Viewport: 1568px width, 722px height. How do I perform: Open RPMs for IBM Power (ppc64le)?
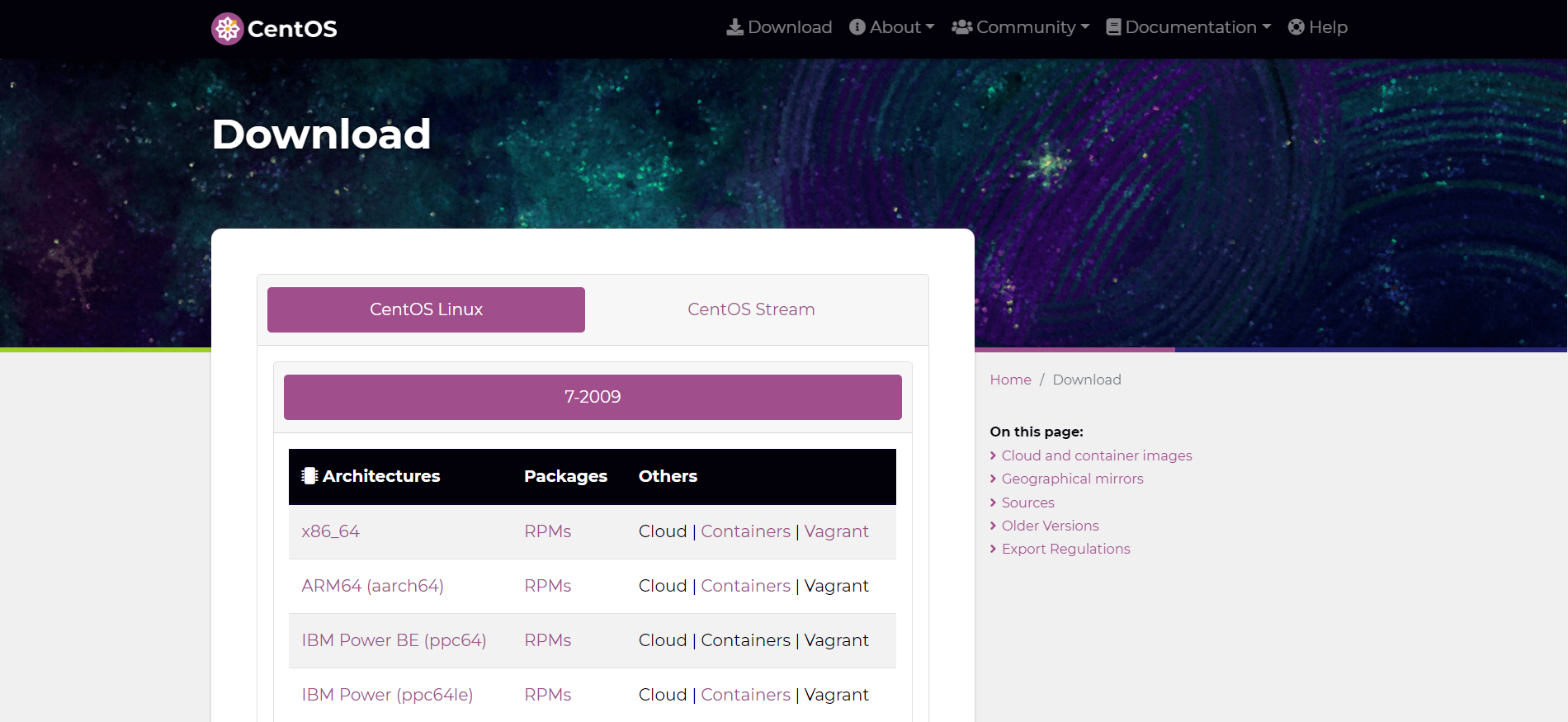point(548,695)
